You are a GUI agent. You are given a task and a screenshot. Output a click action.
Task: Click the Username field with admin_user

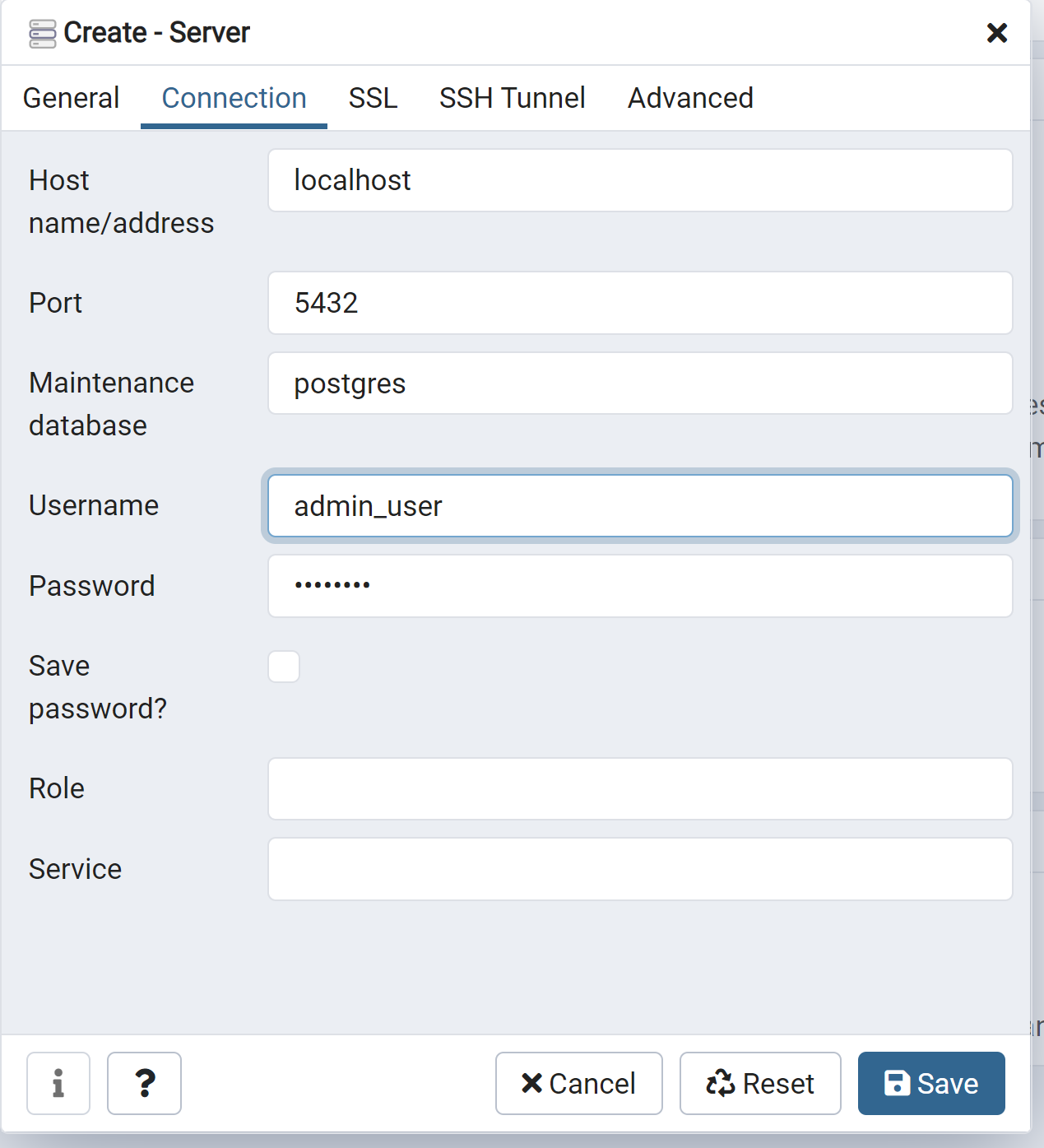point(640,505)
